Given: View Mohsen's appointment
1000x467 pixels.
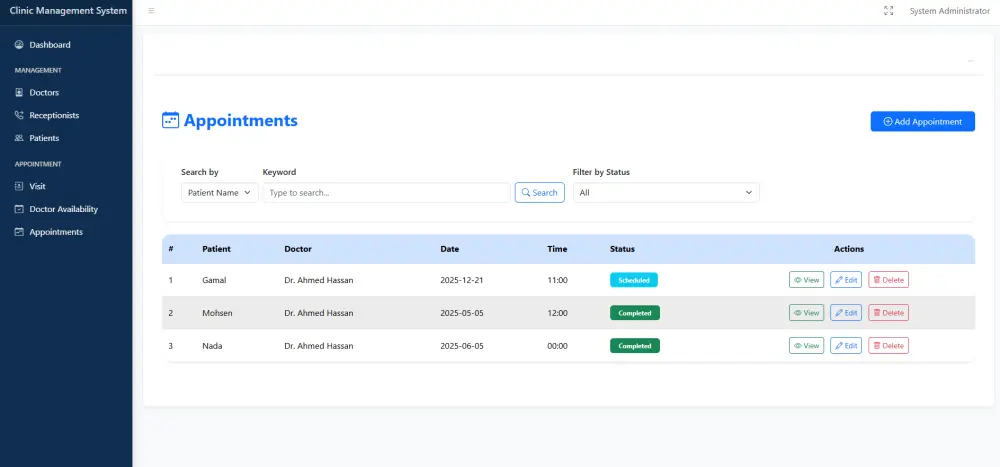Looking at the screenshot, I should coord(806,313).
